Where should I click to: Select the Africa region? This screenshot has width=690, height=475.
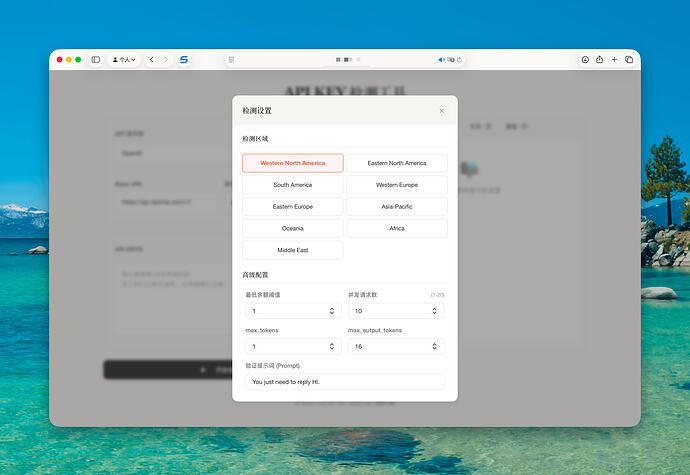[397, 228]
